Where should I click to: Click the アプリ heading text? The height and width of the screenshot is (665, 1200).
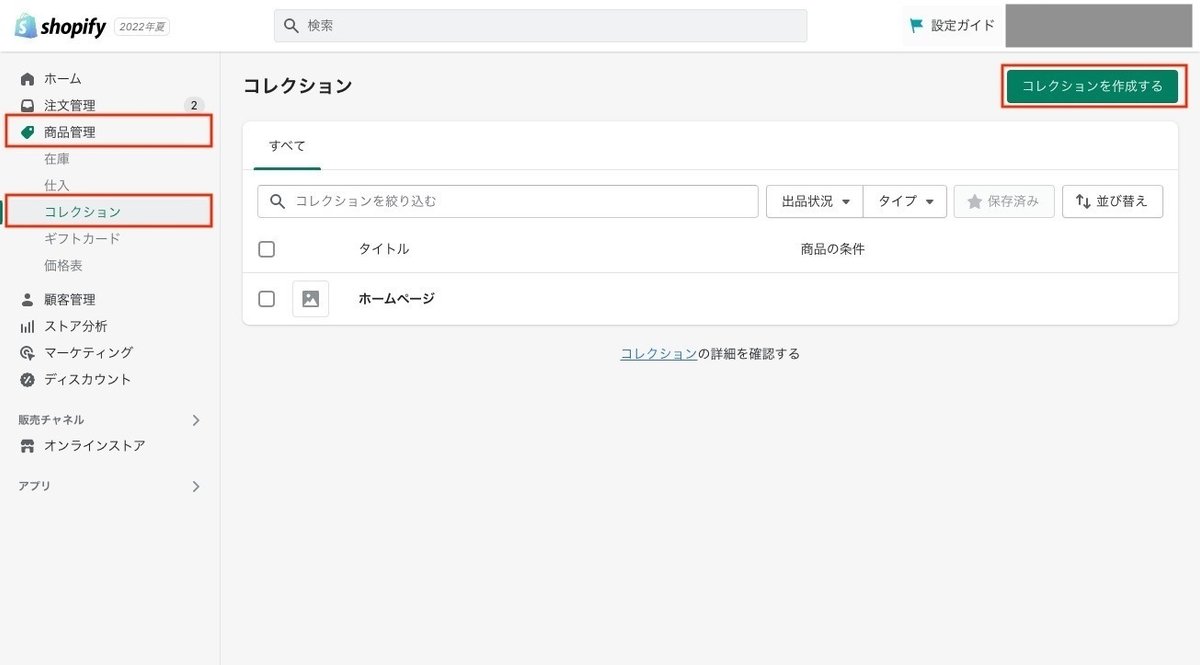tap(34, 486)
